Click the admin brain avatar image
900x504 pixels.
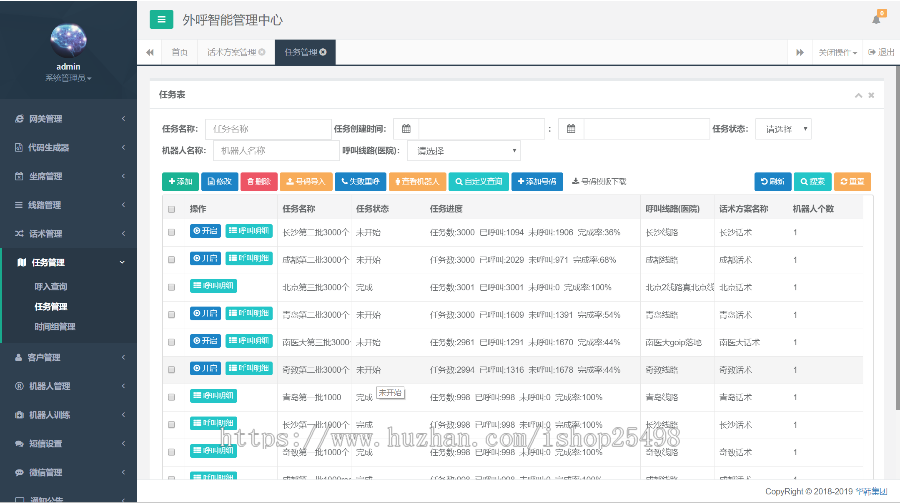coord(68,40)
